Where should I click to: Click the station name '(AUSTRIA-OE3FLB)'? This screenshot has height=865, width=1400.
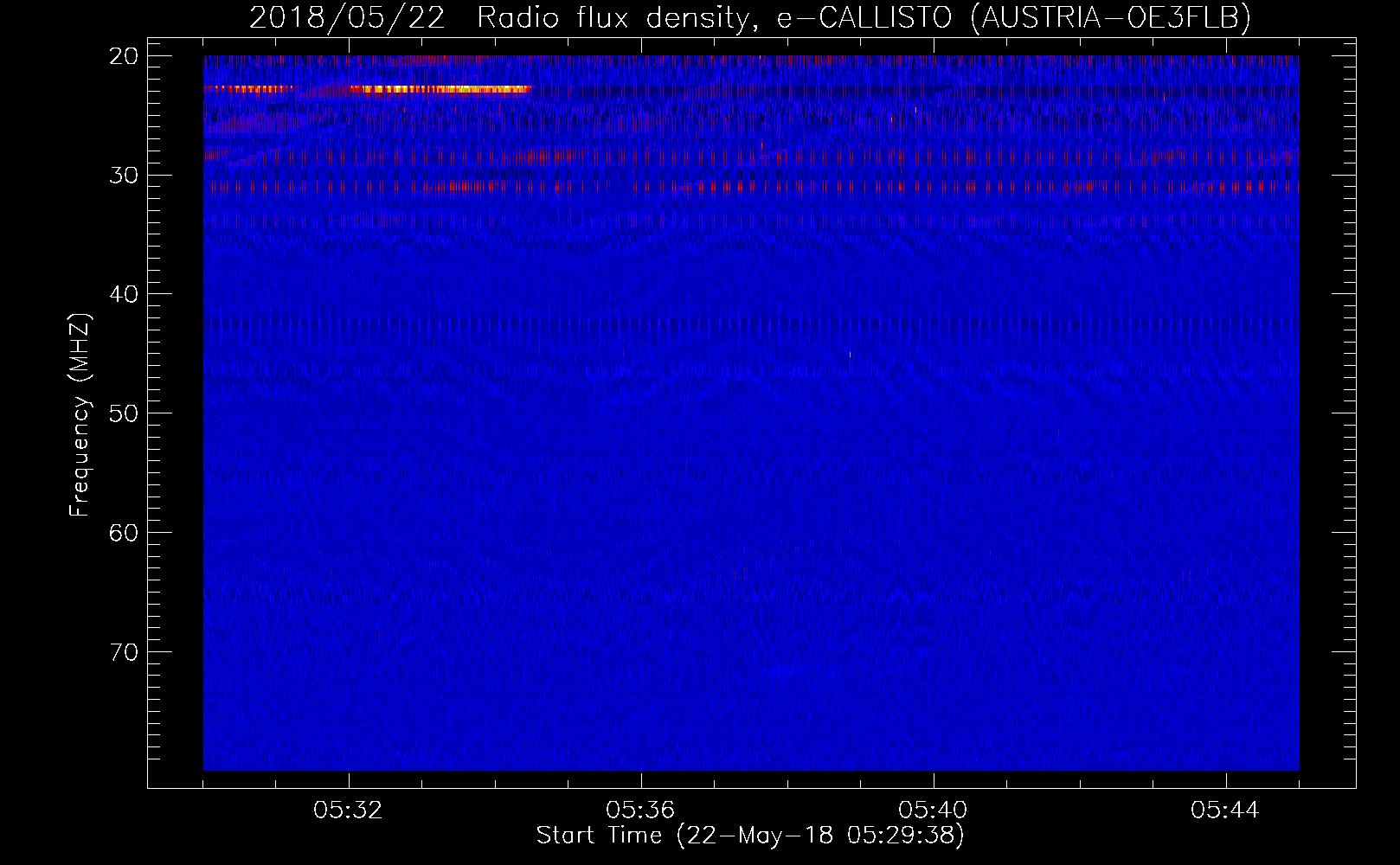(x=1110, y=17)
